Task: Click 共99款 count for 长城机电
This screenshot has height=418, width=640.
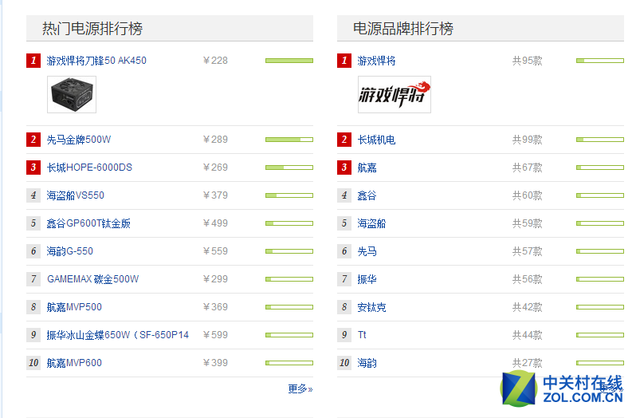Action: (x=527, y=140)
